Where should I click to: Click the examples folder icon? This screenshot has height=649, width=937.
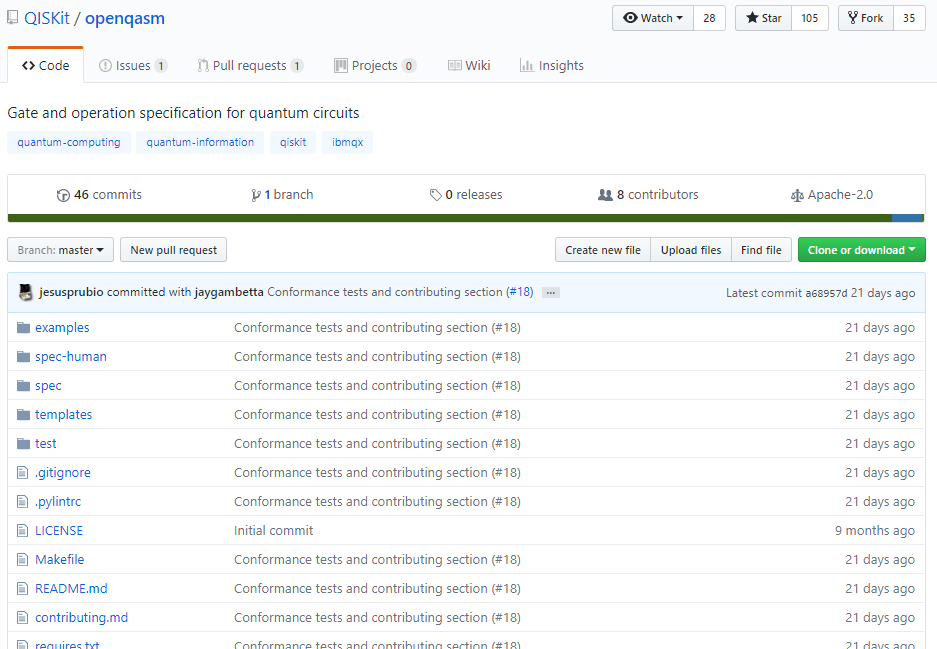[23, 327]
